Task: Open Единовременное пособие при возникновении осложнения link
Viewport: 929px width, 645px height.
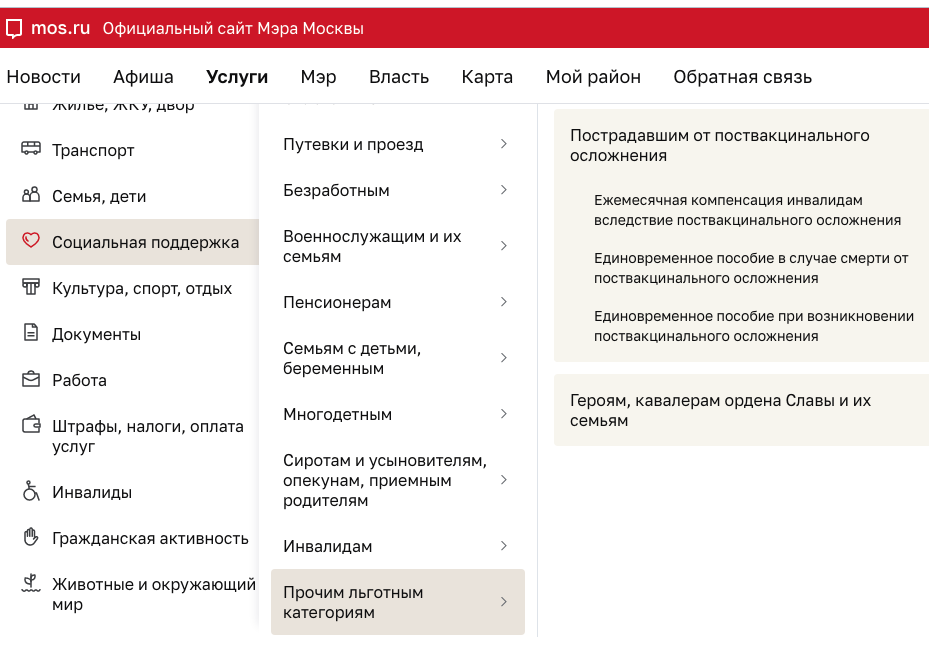Action: pos(754,326)
